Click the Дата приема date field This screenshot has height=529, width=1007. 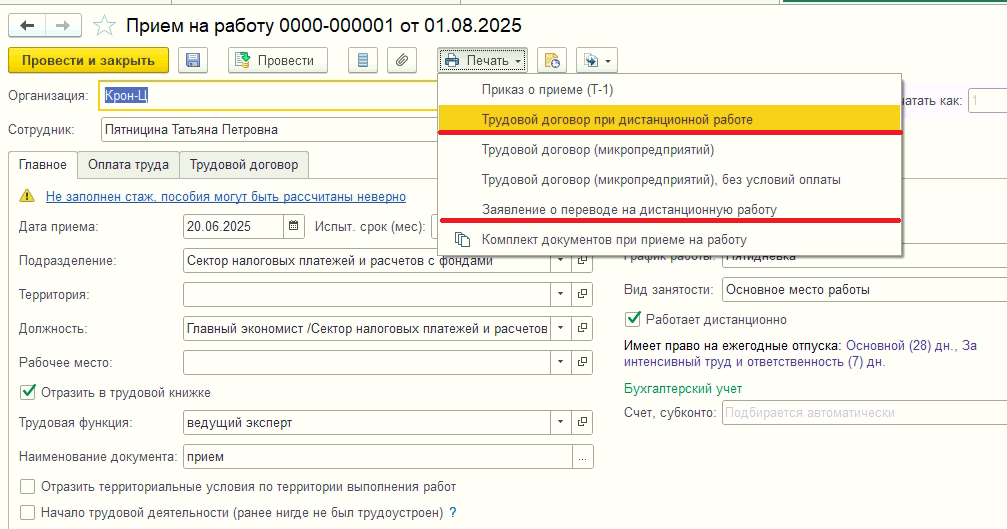pyautogui.click(x=233, y=226)
